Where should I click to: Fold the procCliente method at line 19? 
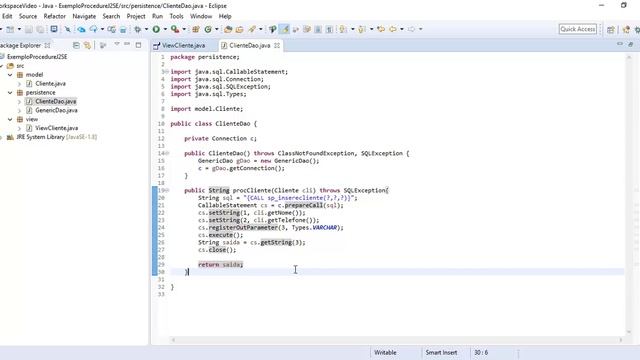pyautogui.click(x=166, y=190)
